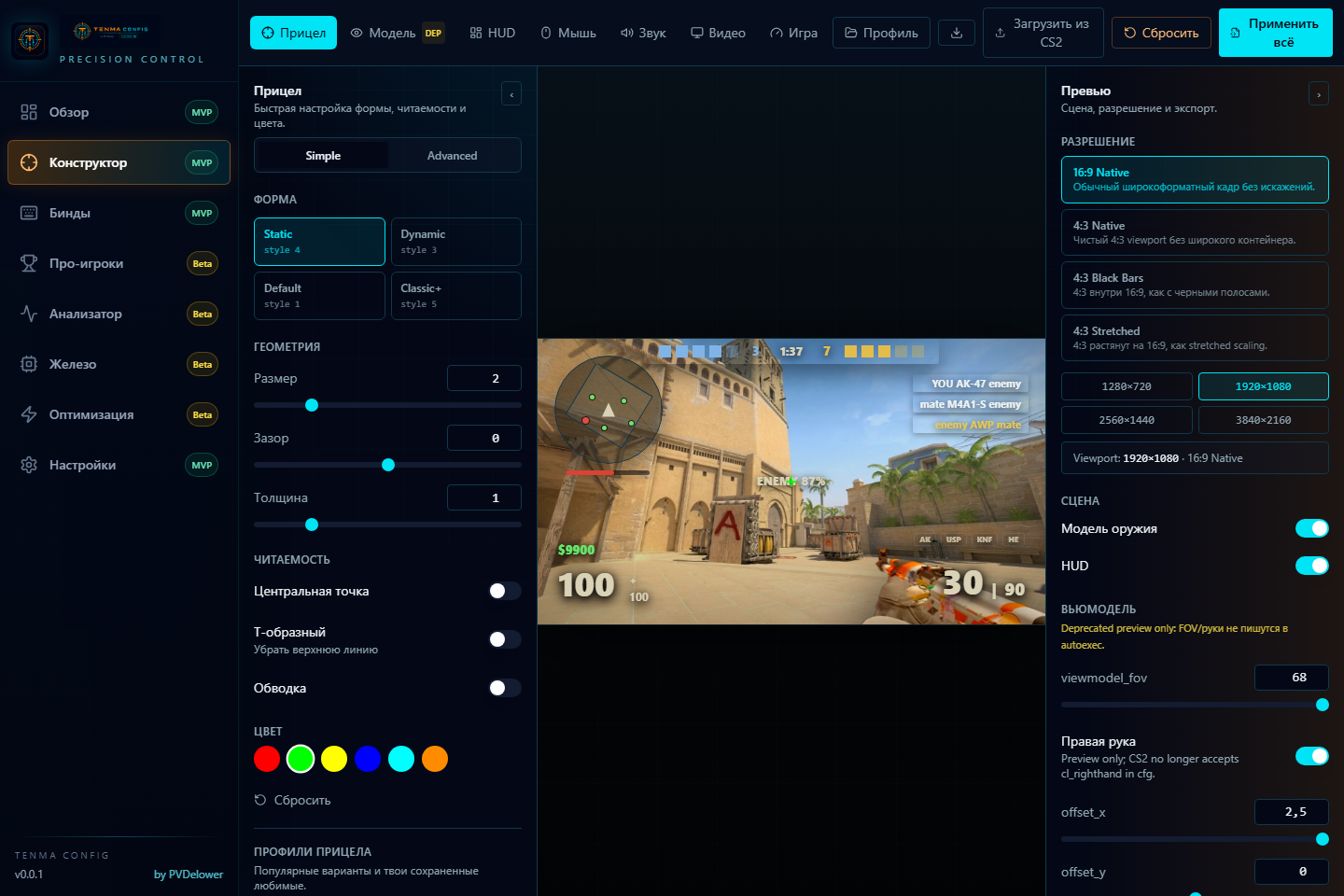Click the Зазор slider handle
This screenshot has height=896, width=1344.
pos(388,465)
